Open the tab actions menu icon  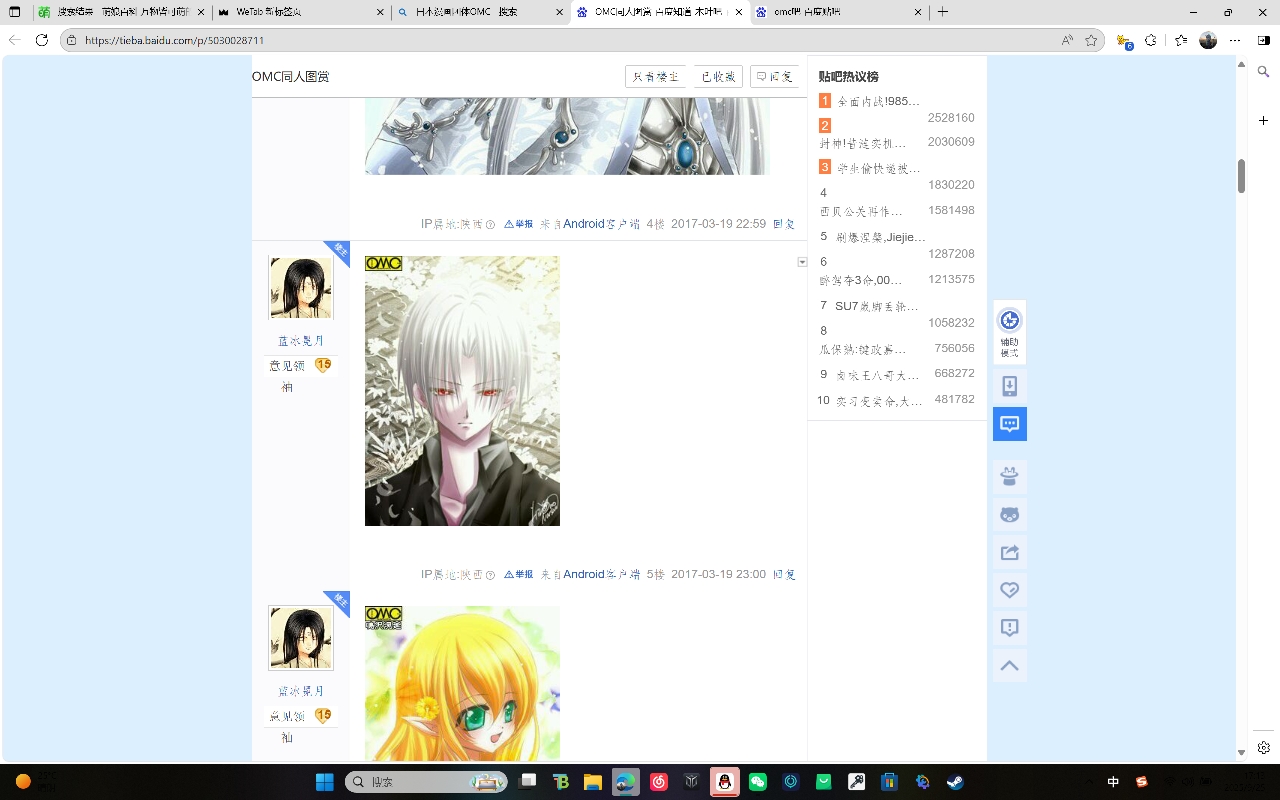[x=15, y=12]
